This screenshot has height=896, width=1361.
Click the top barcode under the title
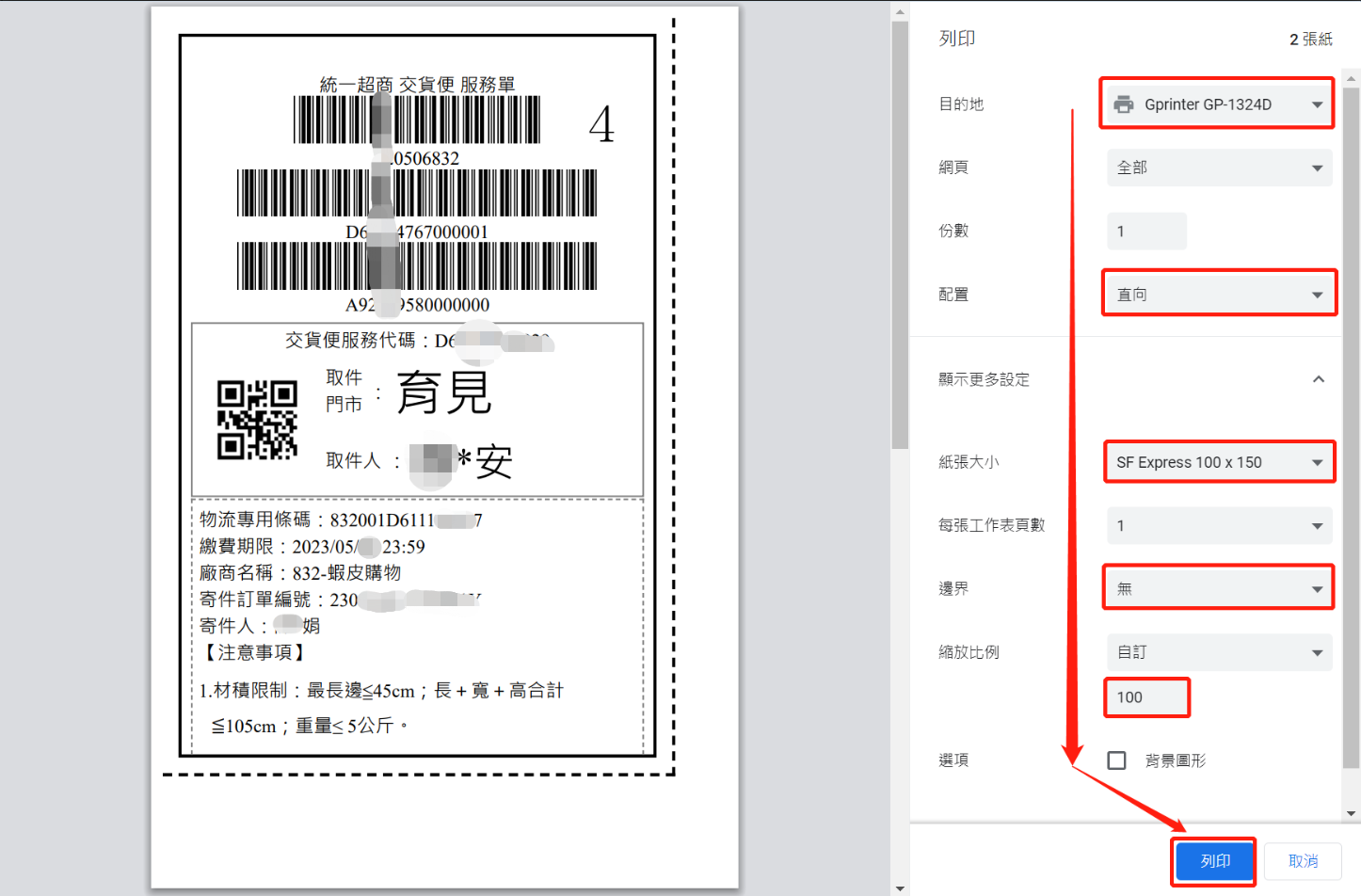pyautogui.click(x=418, y=120)
